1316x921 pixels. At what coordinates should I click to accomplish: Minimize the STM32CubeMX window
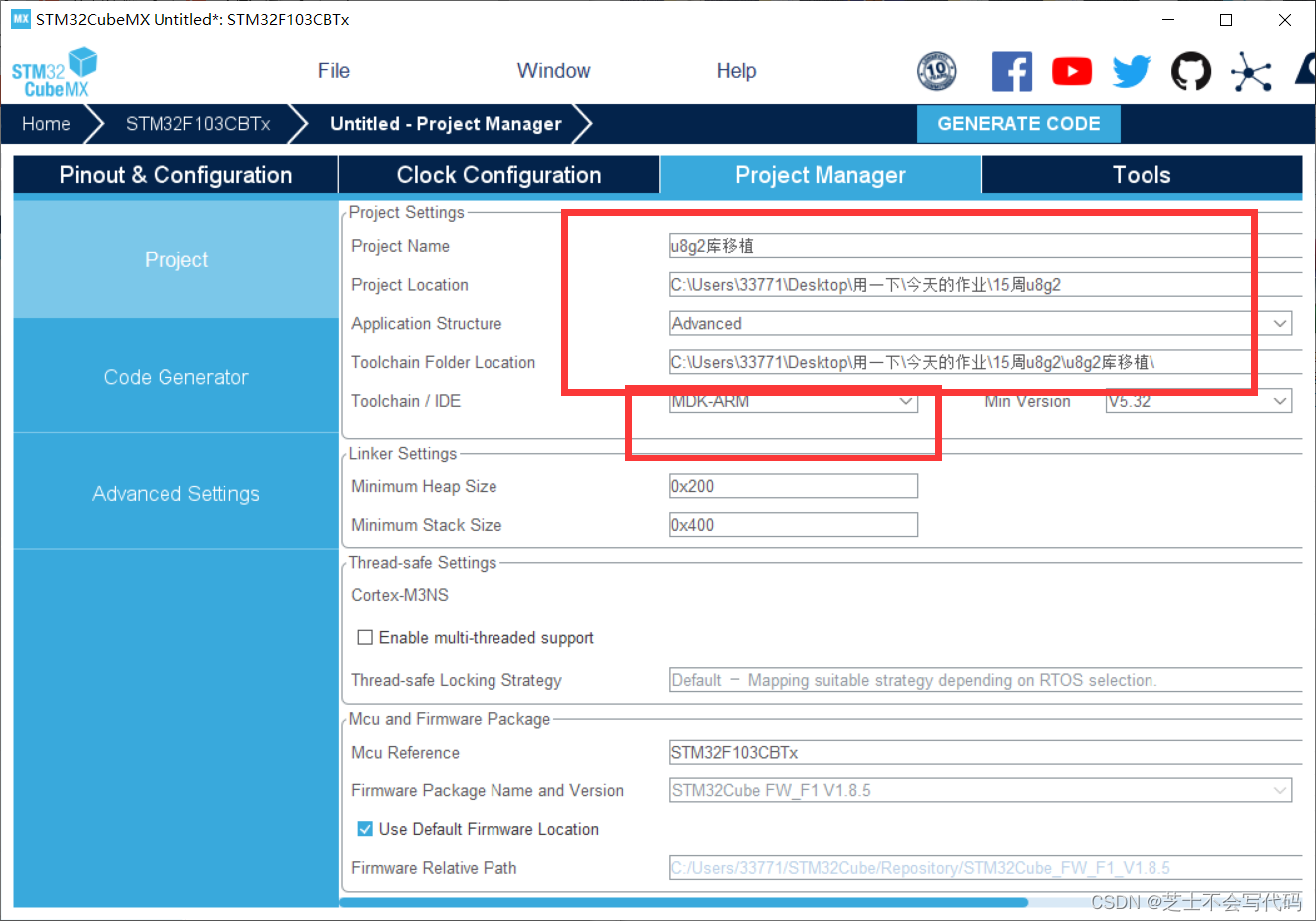pyautogui.click(x=1167, y=19)
